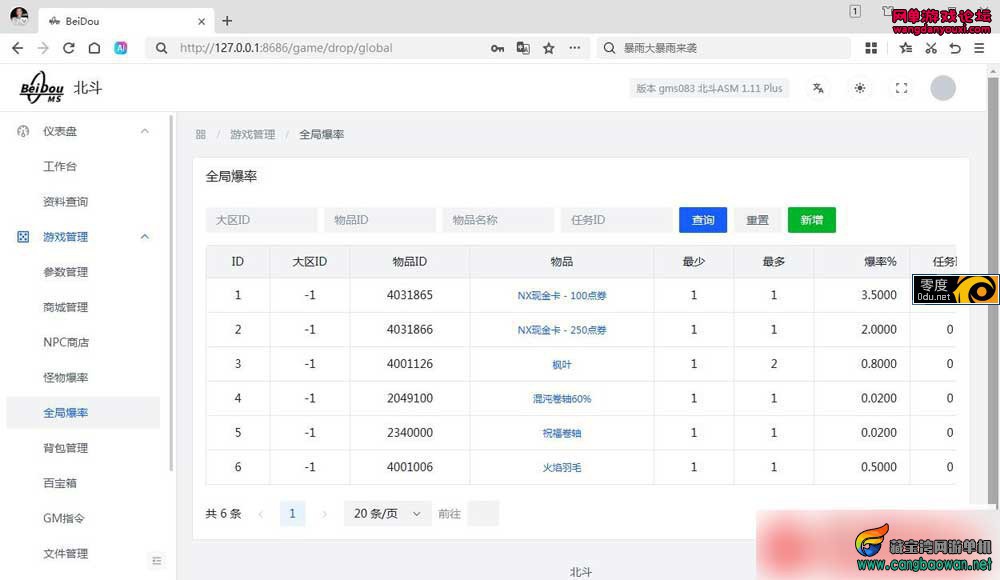Image resolution: width=1000 pixels, height=580 pixels.
Task: Click the sidebar vertical scrollbar
Action: click(171, 294)
